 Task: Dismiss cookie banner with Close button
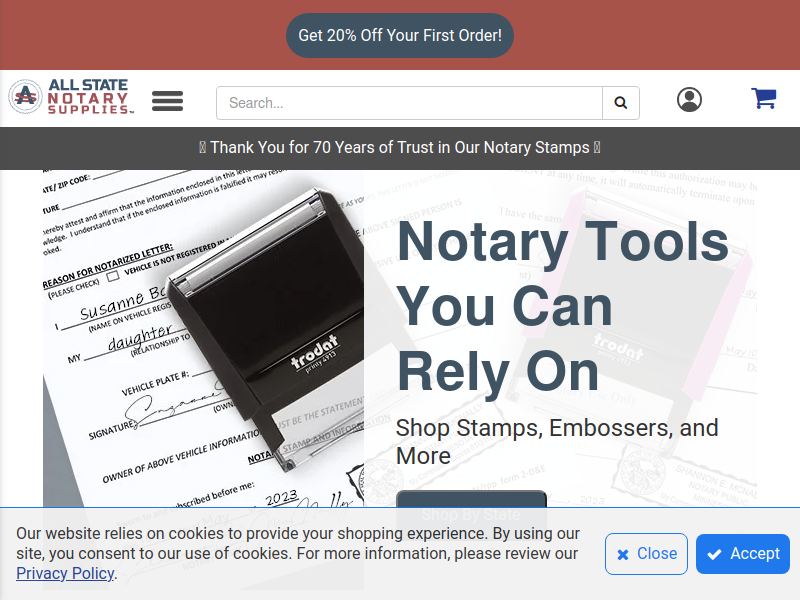646,554
